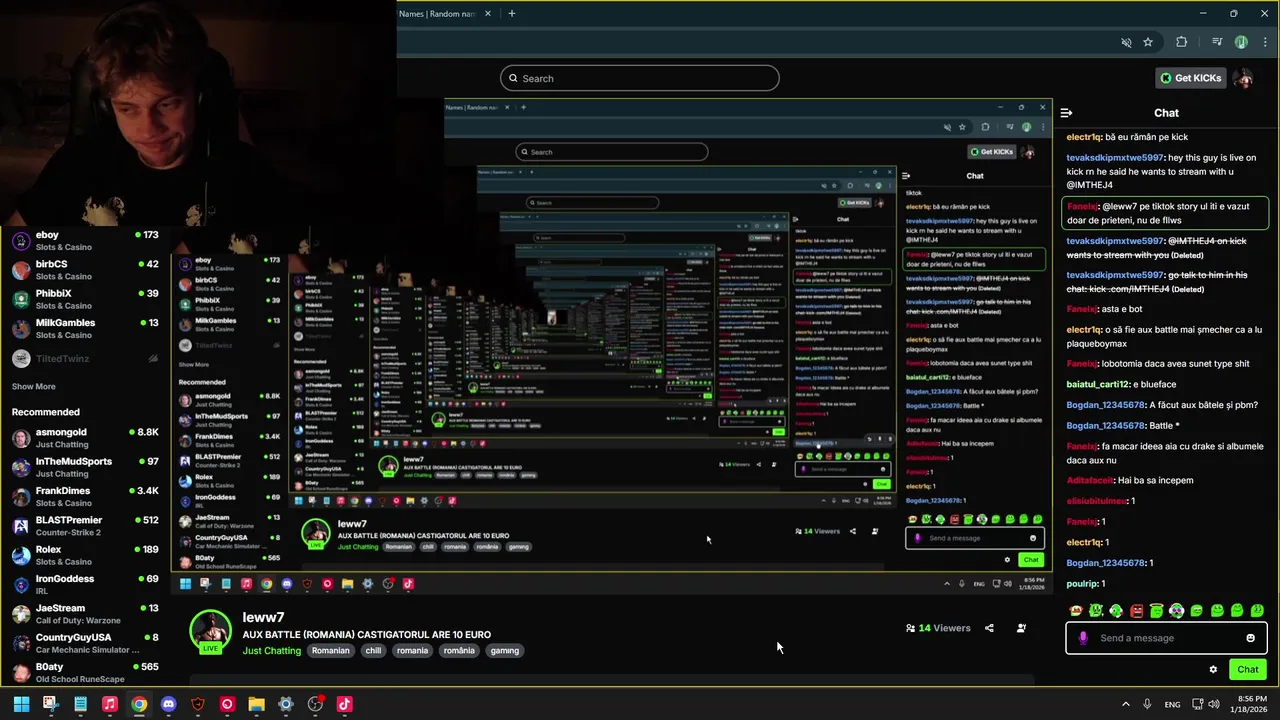Screen dimensions: 1280x720
Task: Open offline TiltedTwinz channel
Action: [86, 358]
